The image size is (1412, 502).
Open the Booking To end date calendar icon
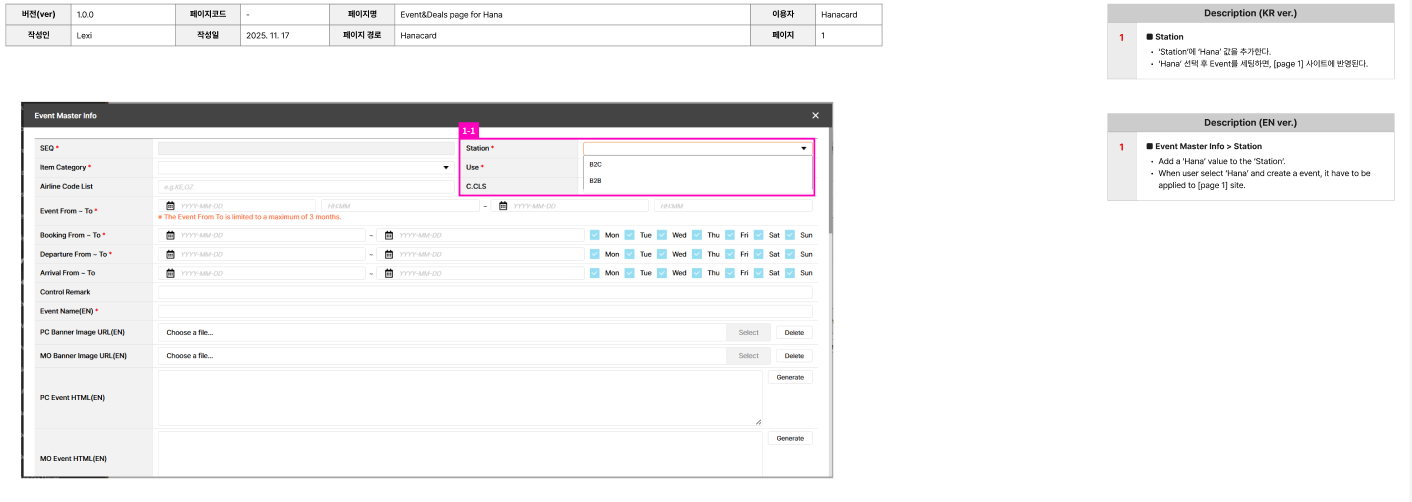click(x=389, y=235)
